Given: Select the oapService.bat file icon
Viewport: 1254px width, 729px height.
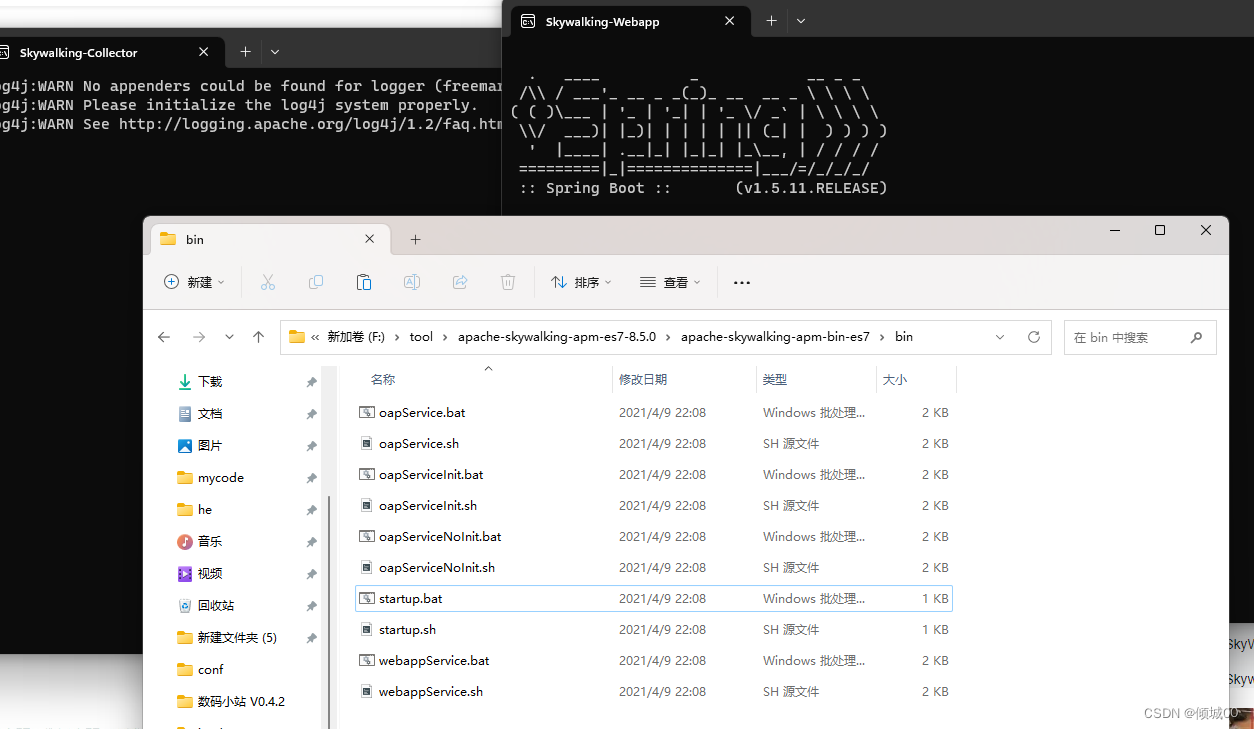Looking at the screenshot, I should coord(367,412).
